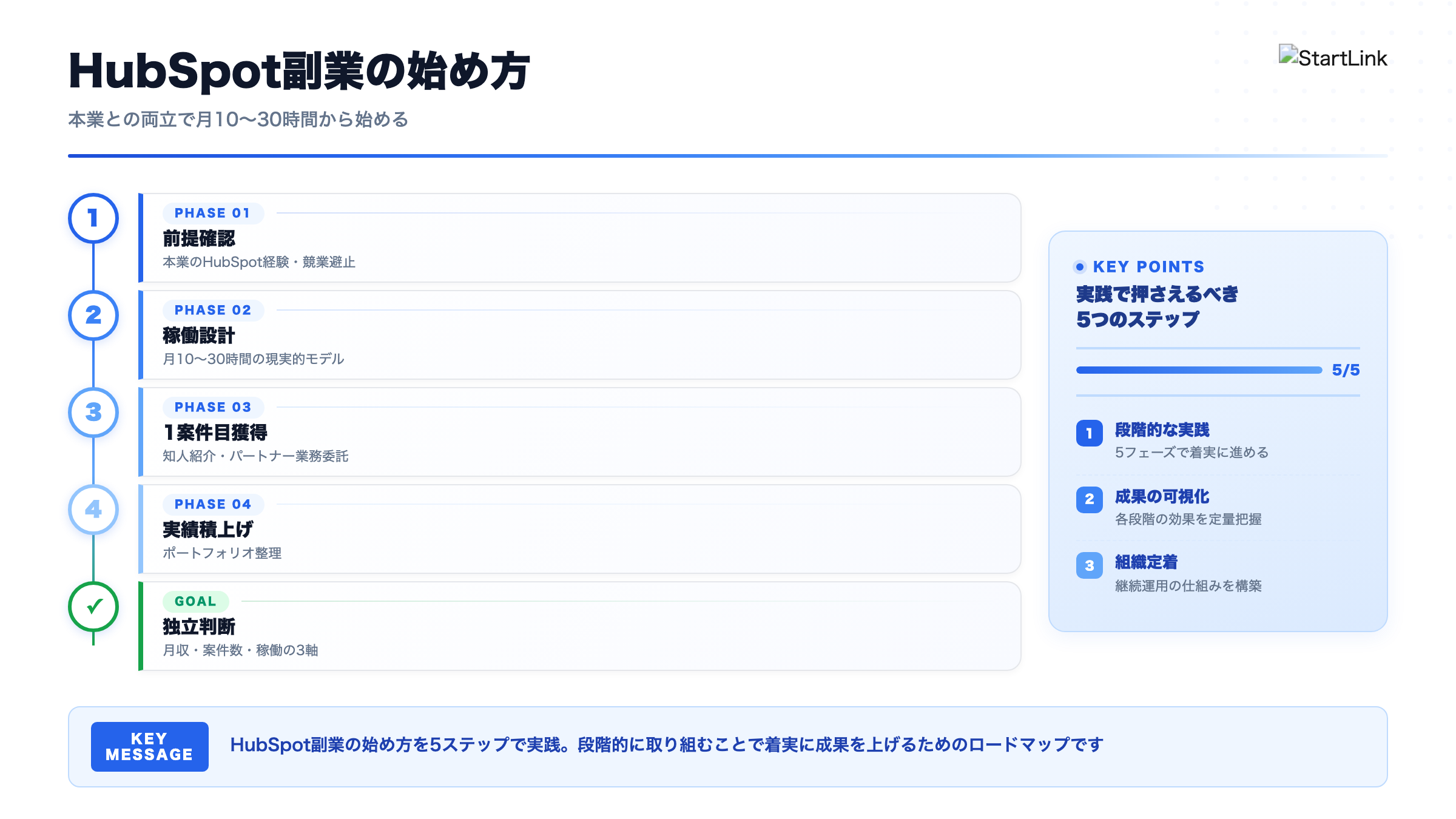Click subtitle 本業との両立で月10〜30時間から始める

click(x=238, y=120)
